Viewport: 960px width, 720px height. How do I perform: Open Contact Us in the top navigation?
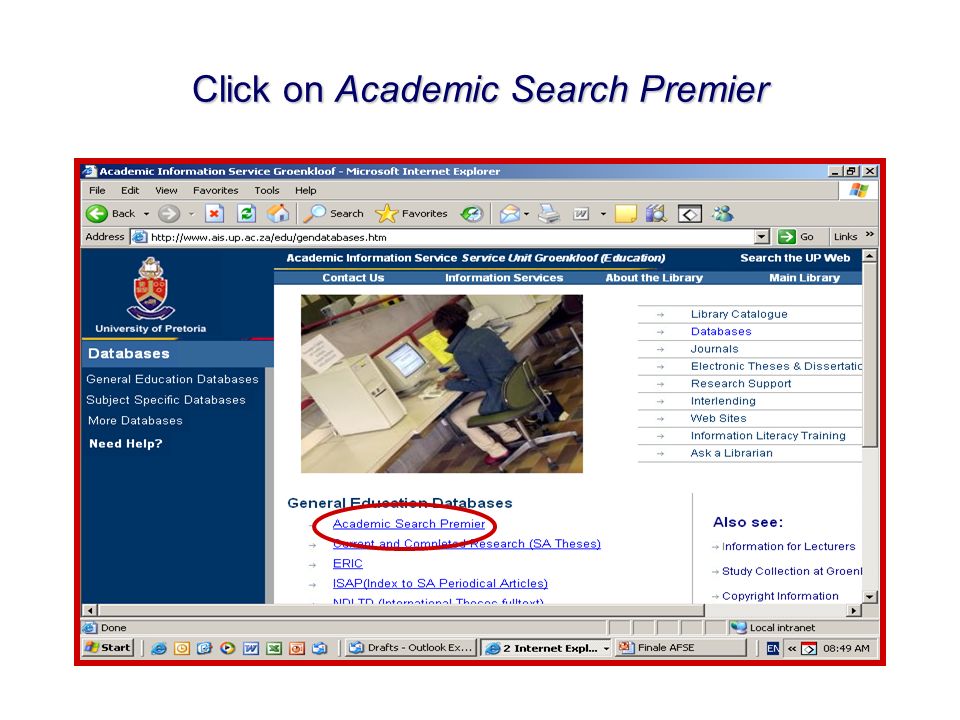[x=353, y=278]
